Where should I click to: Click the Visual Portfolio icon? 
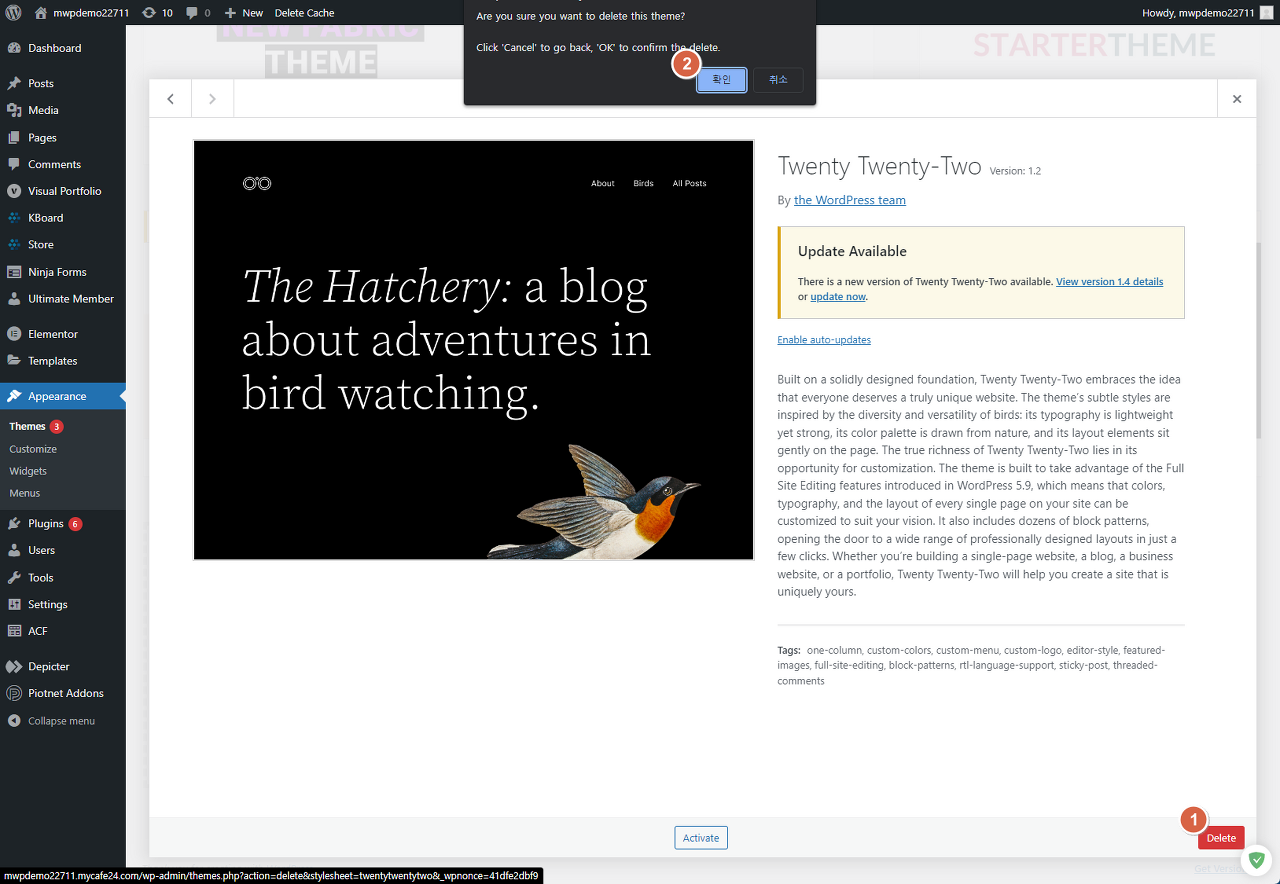coord(14,191)
